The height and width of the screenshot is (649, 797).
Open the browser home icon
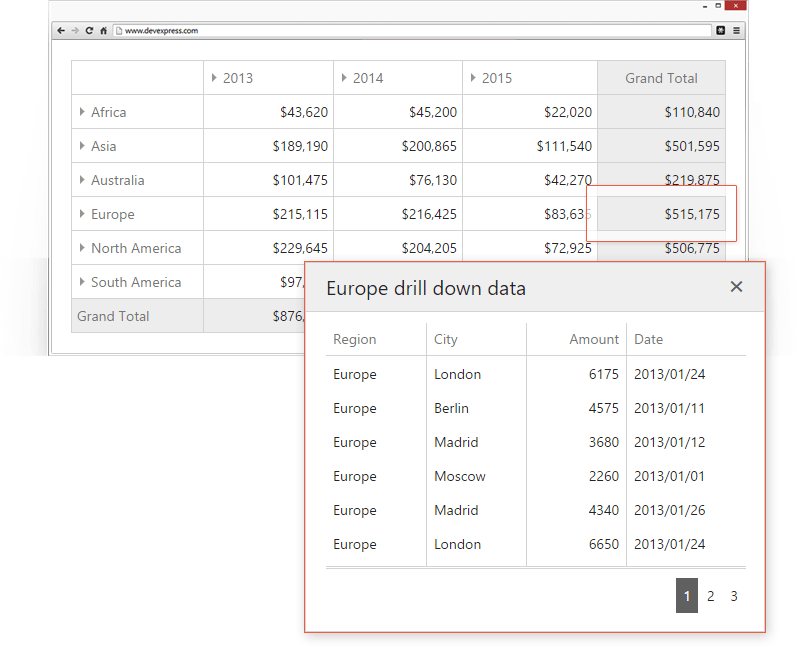click(x=103, y=30)
